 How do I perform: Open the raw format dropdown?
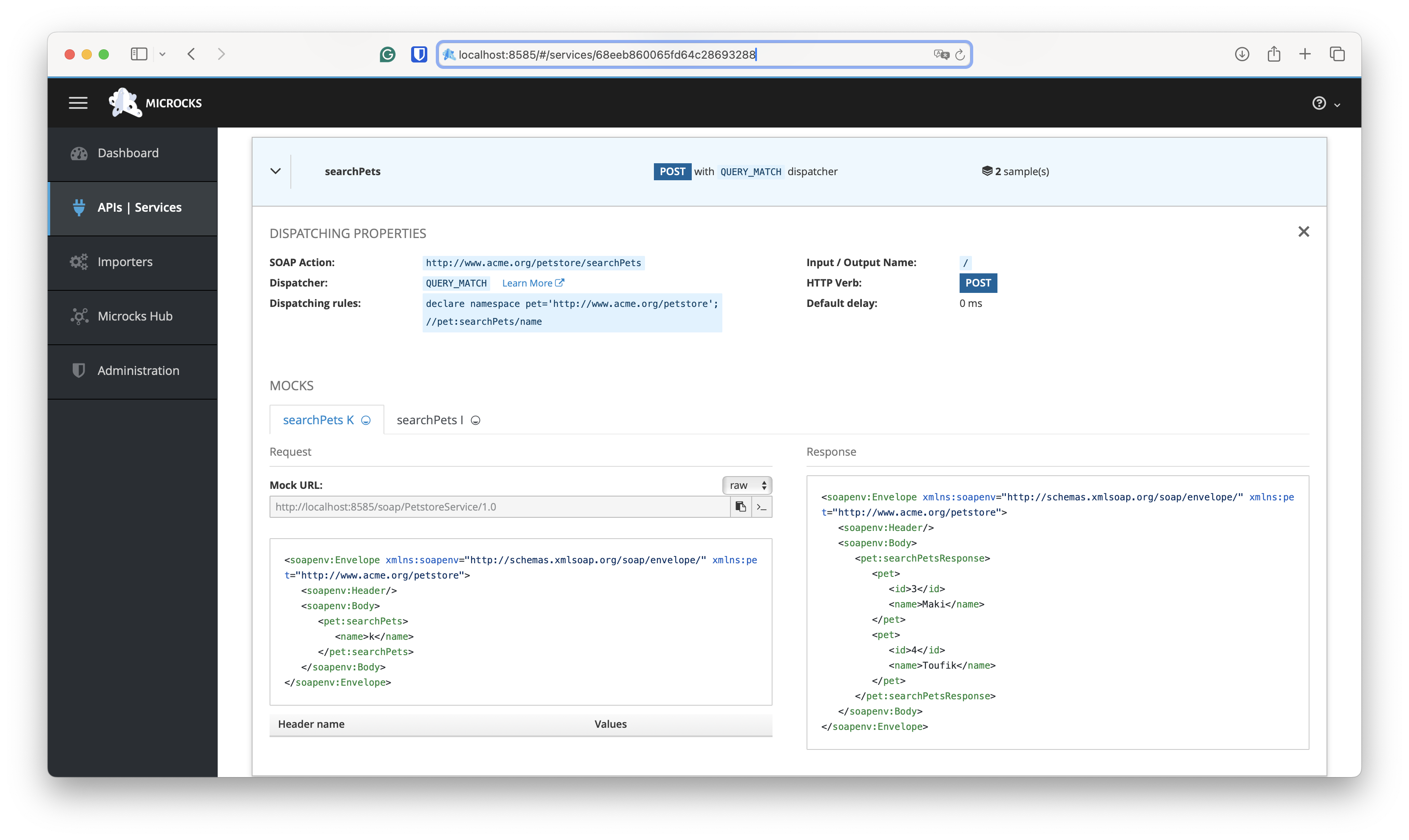747,485
